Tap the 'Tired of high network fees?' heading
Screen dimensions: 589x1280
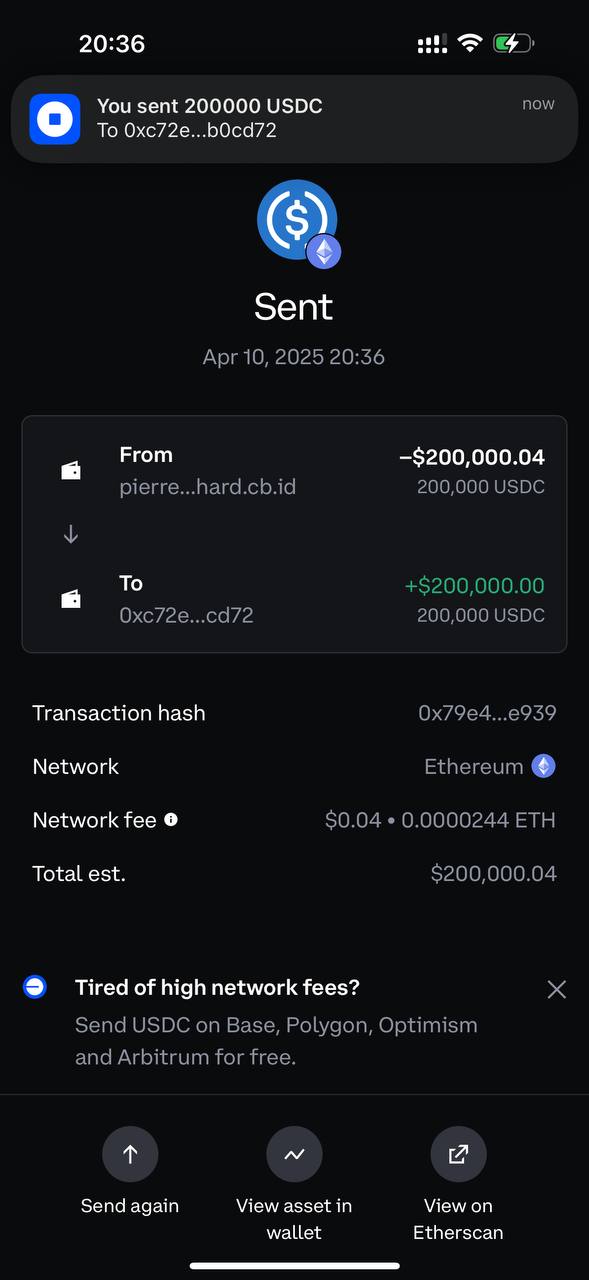[217, 987]
